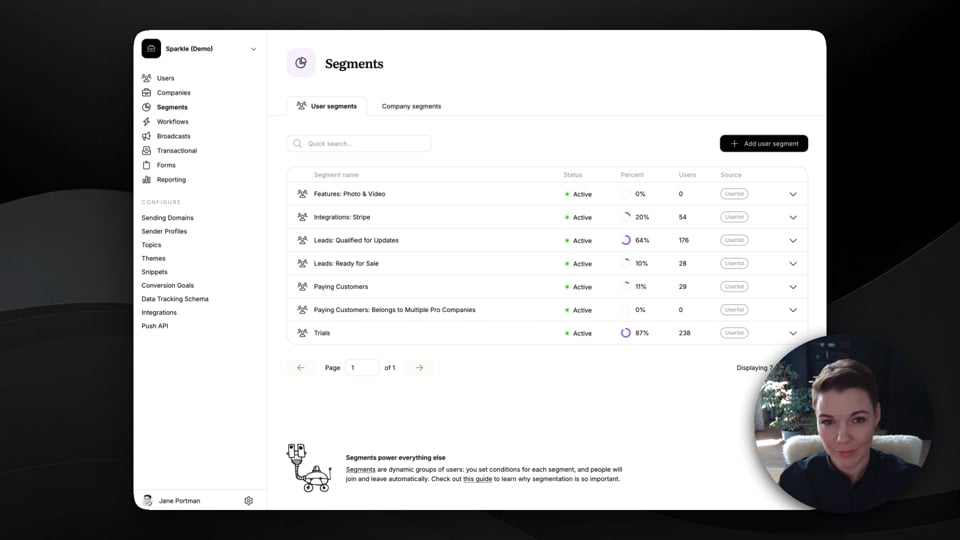
Task: Go to next page arrow
Action: point(419,367)
